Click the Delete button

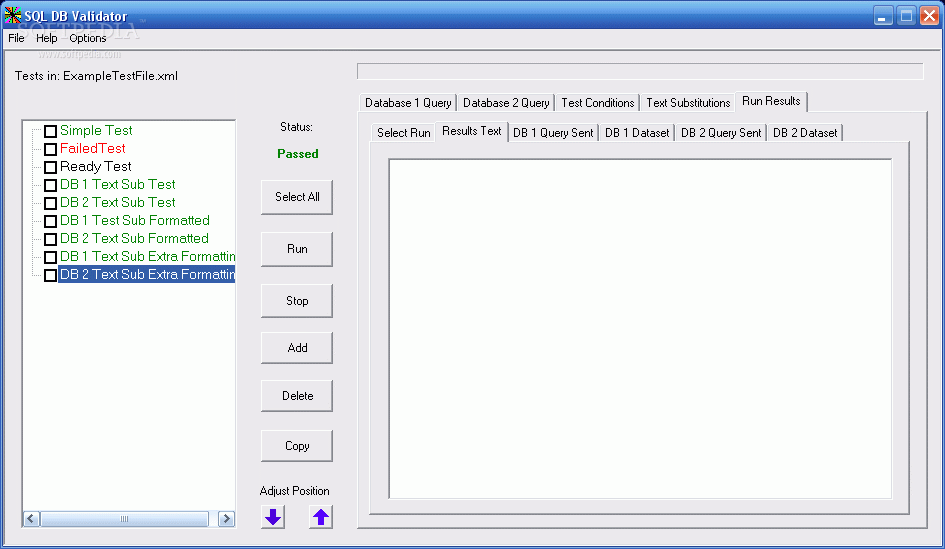297,396
